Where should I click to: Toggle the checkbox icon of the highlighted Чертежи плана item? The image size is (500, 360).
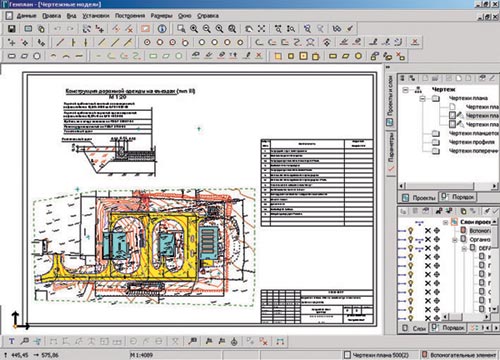click(x=452, y=115)
